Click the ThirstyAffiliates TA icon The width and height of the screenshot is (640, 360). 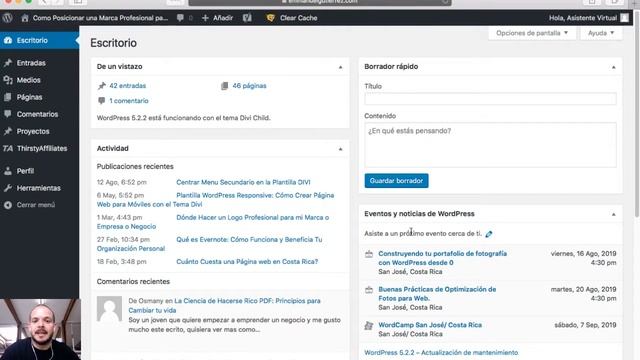(8, 149)
